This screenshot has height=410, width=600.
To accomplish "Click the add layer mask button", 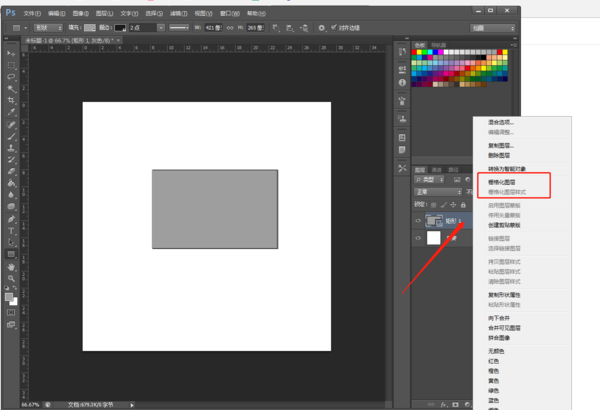I will pyautogui.click(x=455, y=405).
